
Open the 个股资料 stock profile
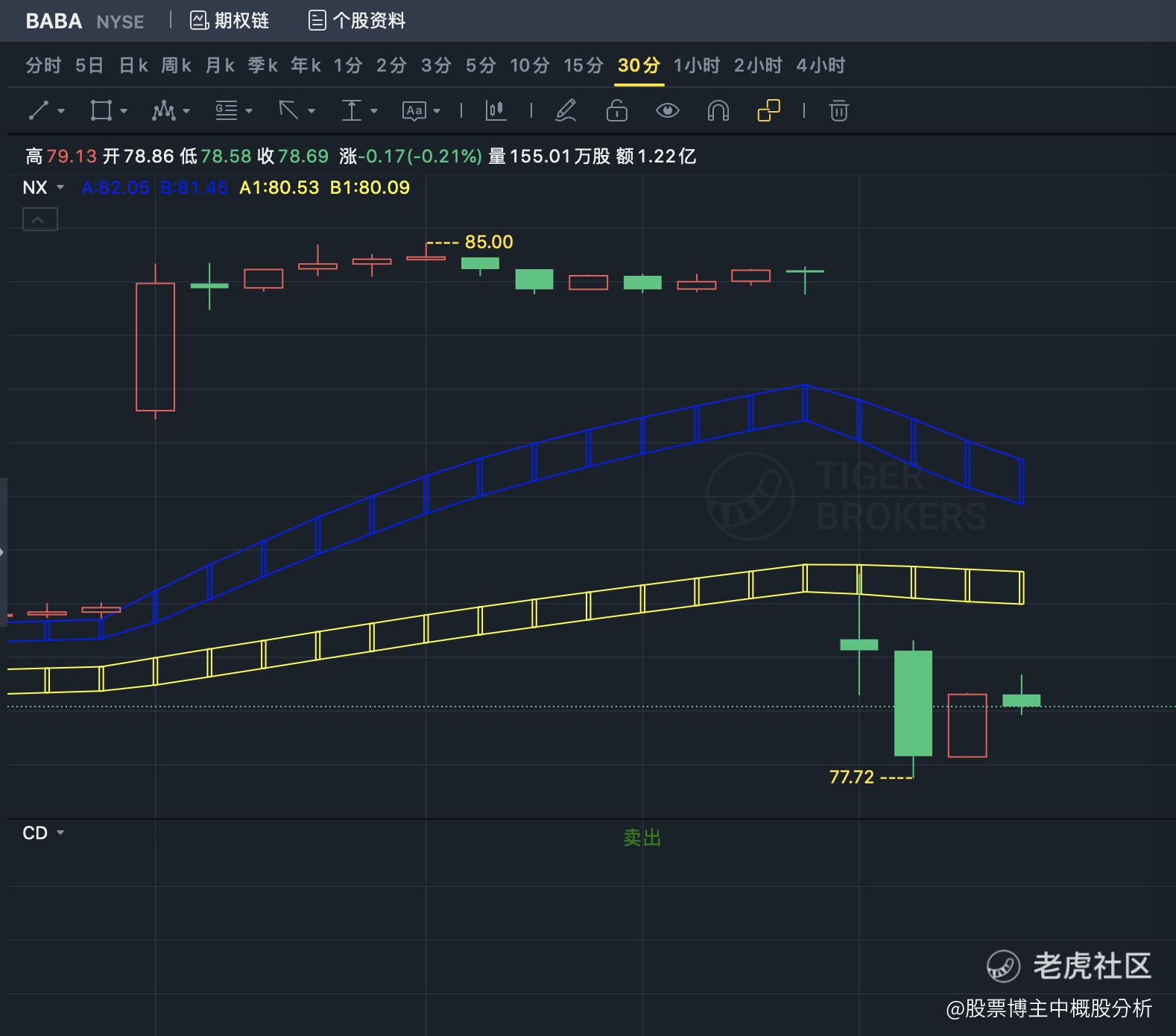(357, 20)
